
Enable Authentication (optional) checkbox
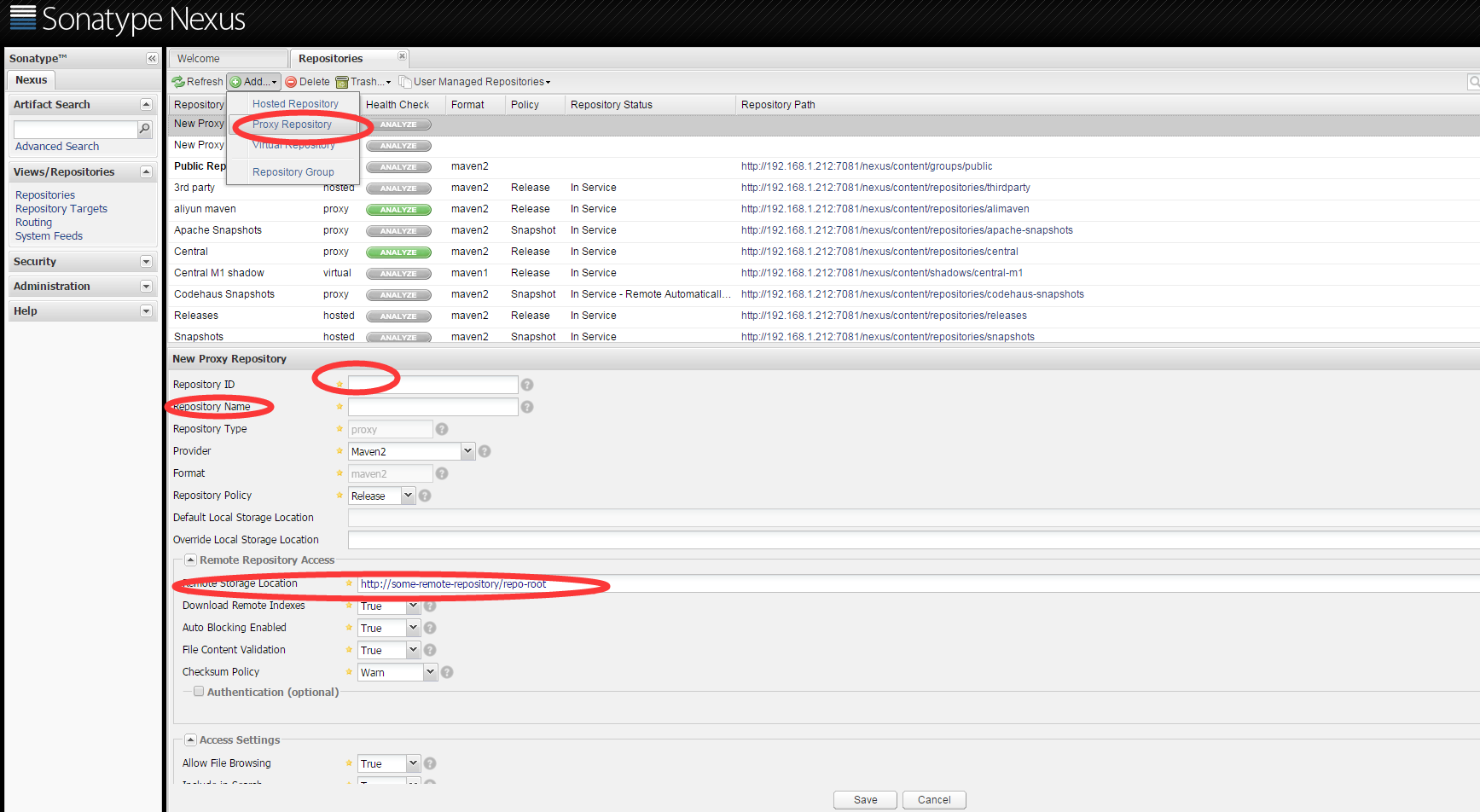199,692
